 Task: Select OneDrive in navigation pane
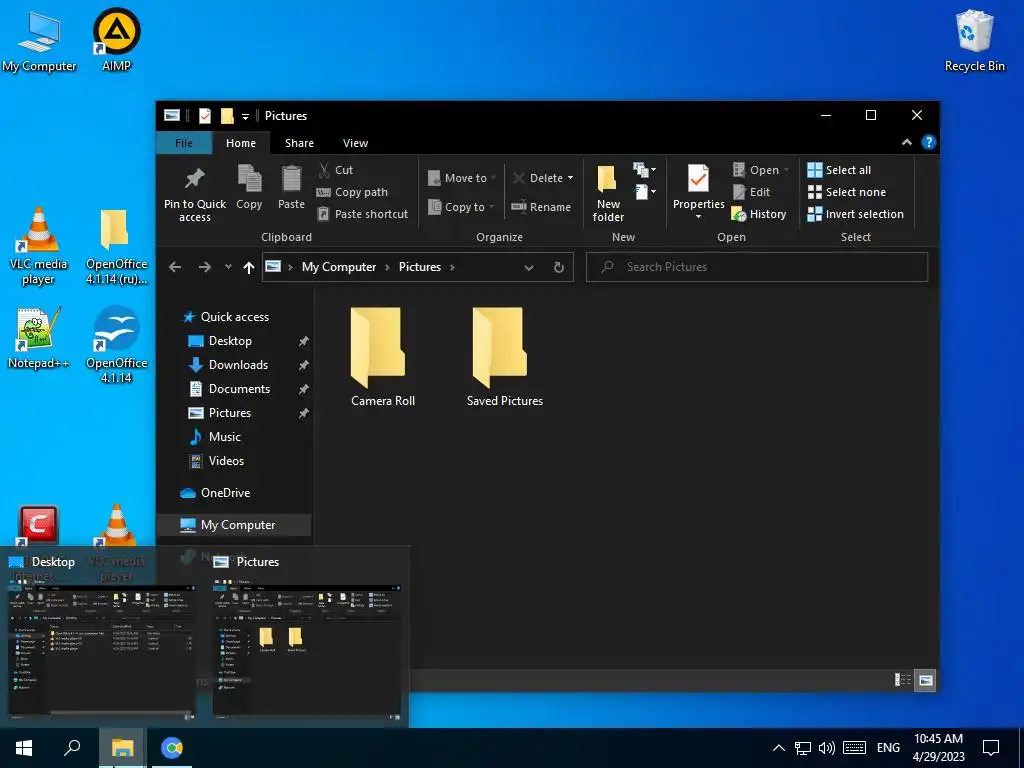pos(225,493)
